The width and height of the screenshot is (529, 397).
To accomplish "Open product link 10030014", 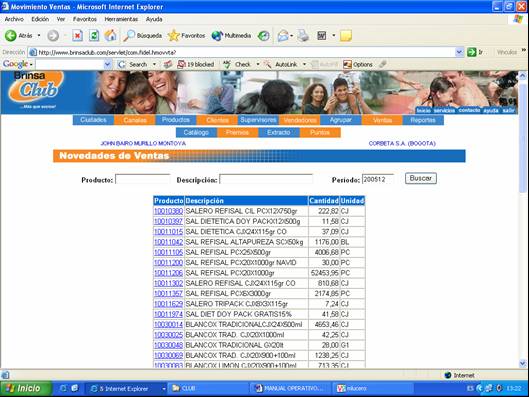I will (168, 324).
